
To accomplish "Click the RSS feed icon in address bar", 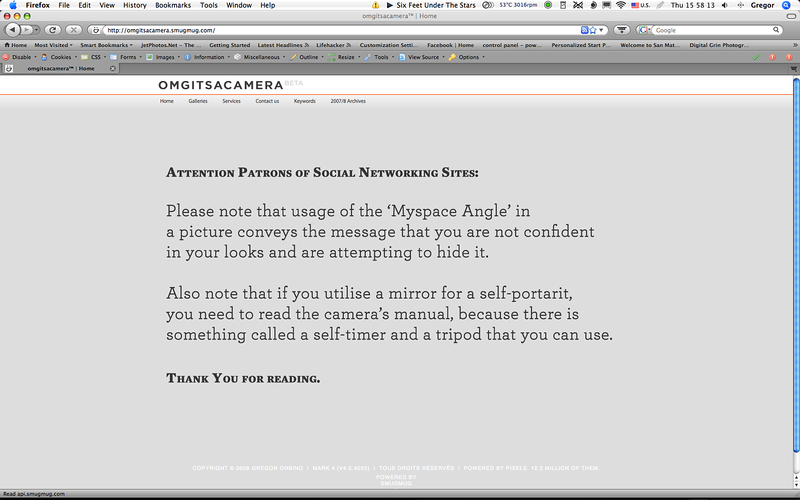I will pyautogui.click(x=584, y=30).
